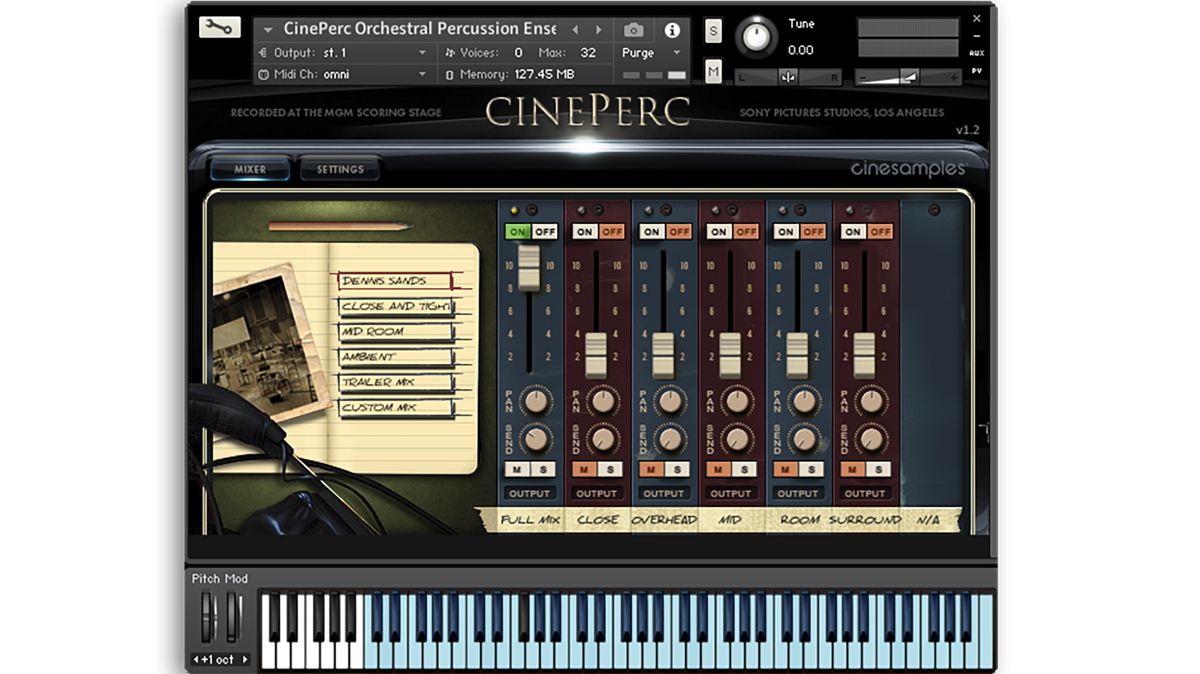
Task: Click the camera snapshot icon
Action: (634, 30)
